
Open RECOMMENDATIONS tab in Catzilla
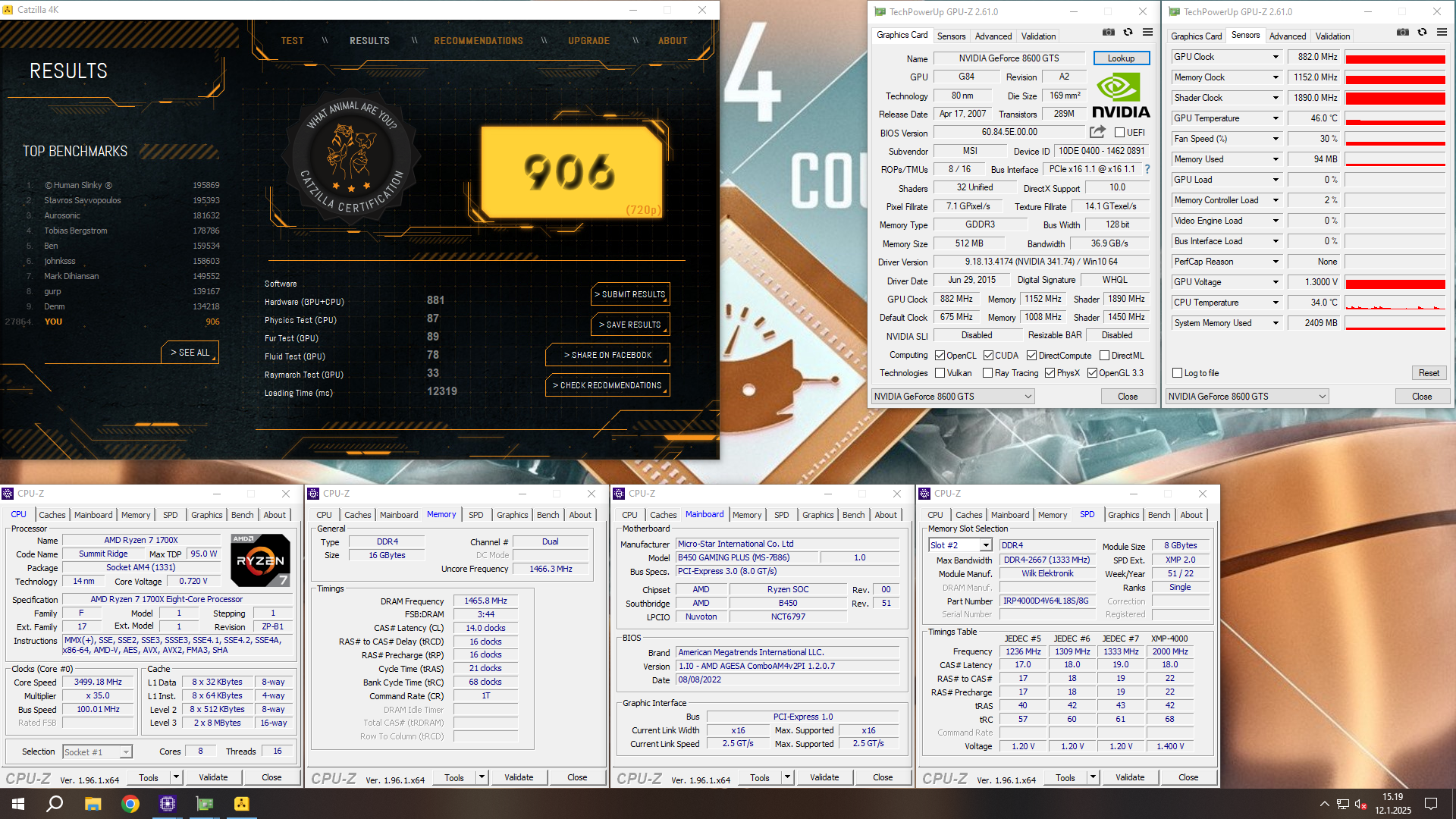[479, 41]
